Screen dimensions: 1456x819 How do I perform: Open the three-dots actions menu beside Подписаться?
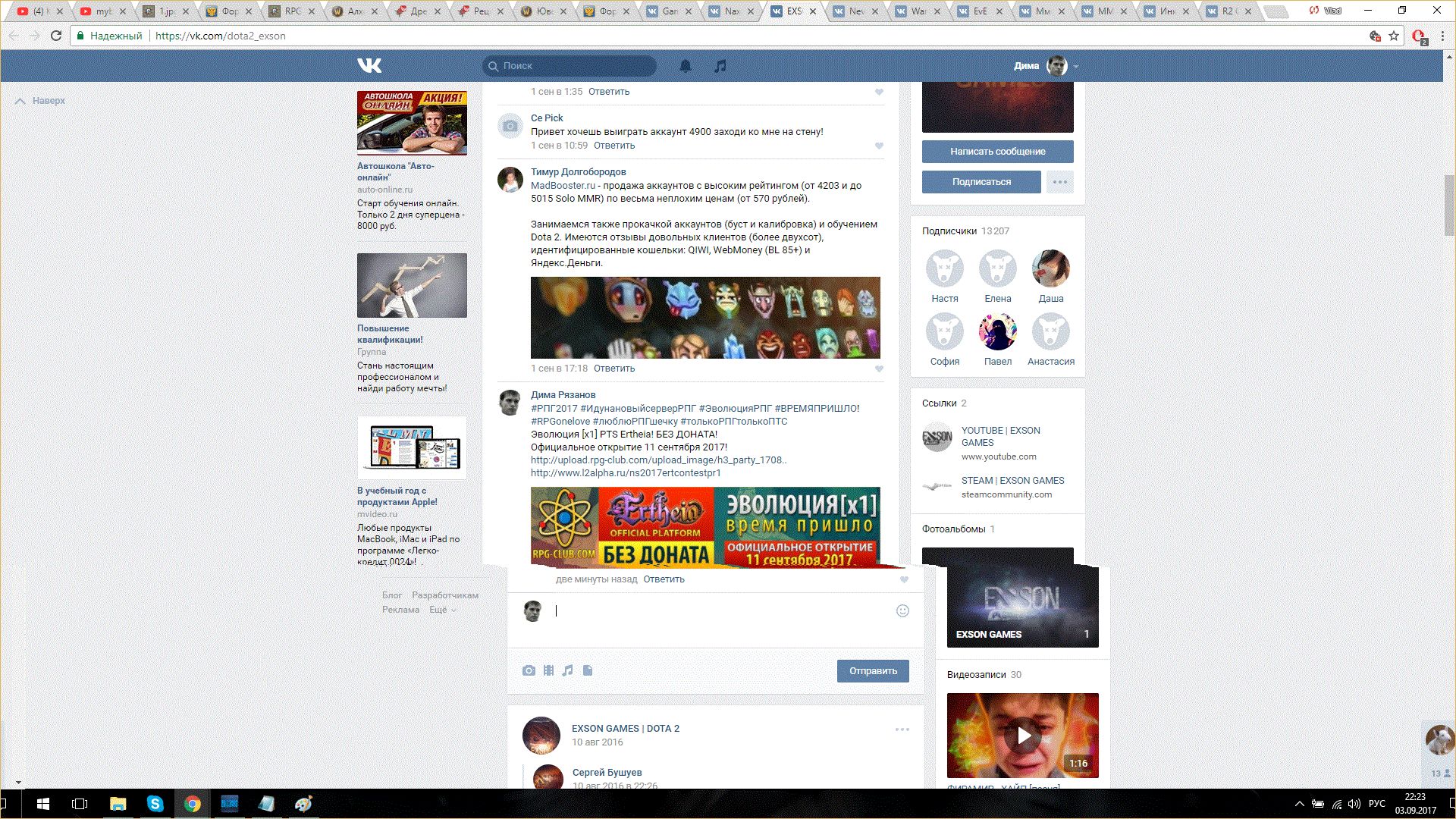1059,182
